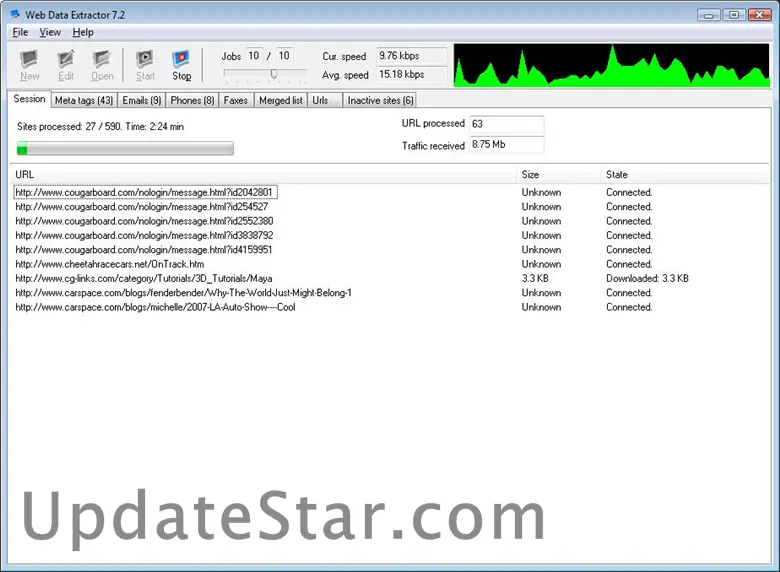Image resolution: width=780 pixels, height=572 pixels.
Task: Click the sites processed progress bar
Action: click(125, 148)
